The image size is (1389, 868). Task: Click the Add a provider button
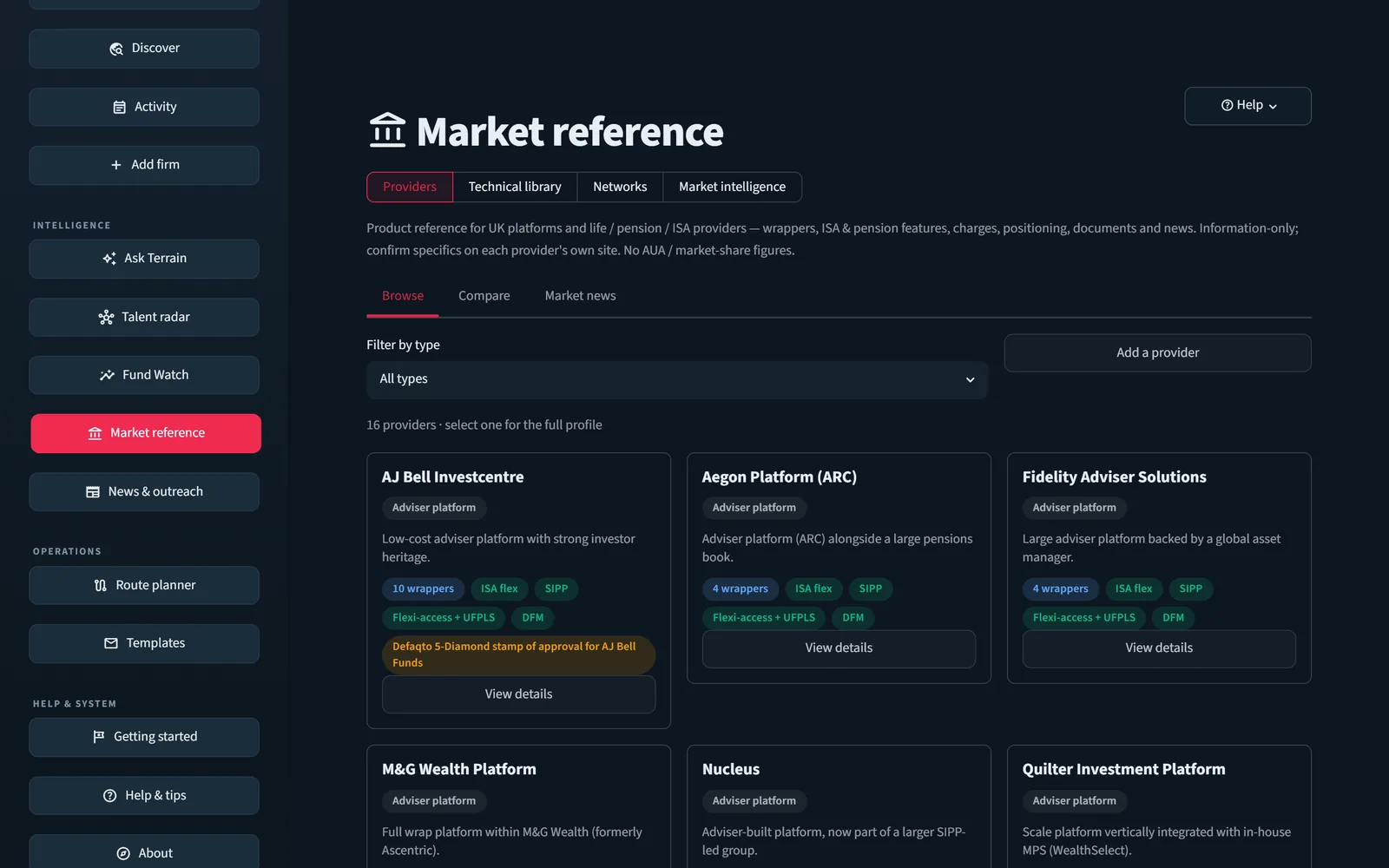click(1157, 352)
